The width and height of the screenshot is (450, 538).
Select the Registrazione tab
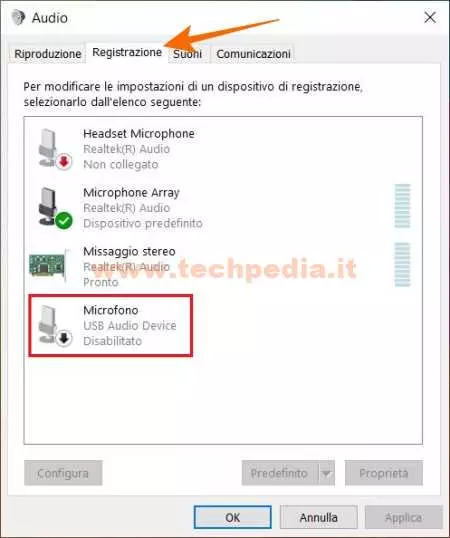coord(127,52)
